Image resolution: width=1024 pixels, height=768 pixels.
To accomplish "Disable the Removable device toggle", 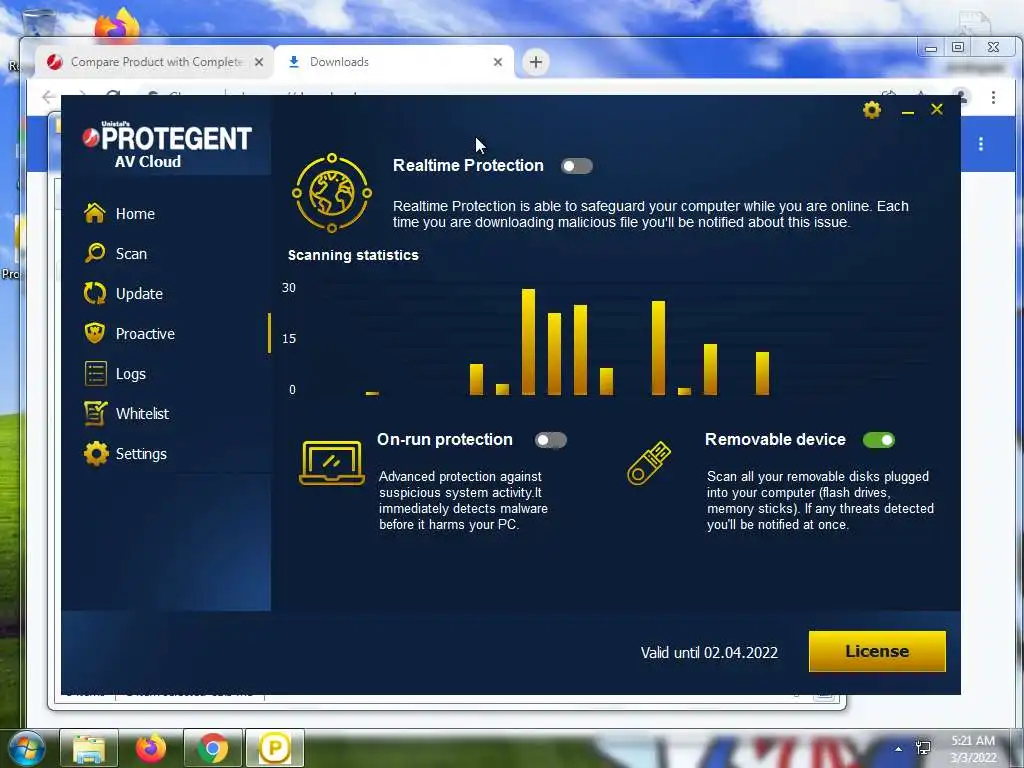I will point(878,440).
